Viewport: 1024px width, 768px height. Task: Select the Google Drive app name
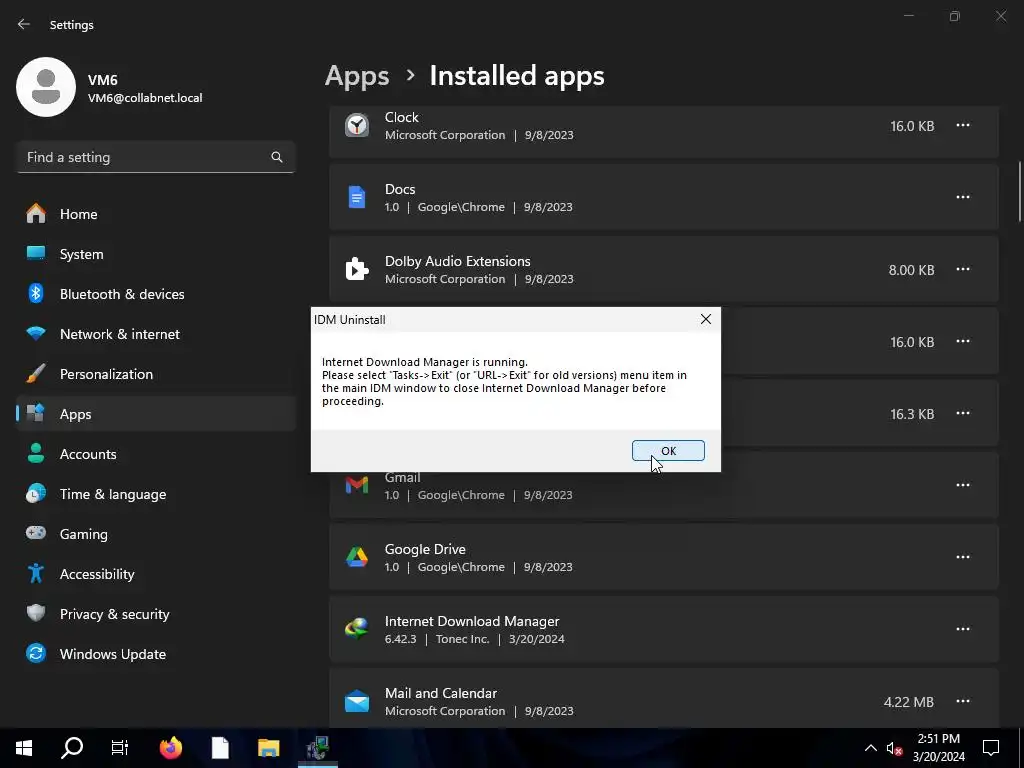[x=425, y=549]
